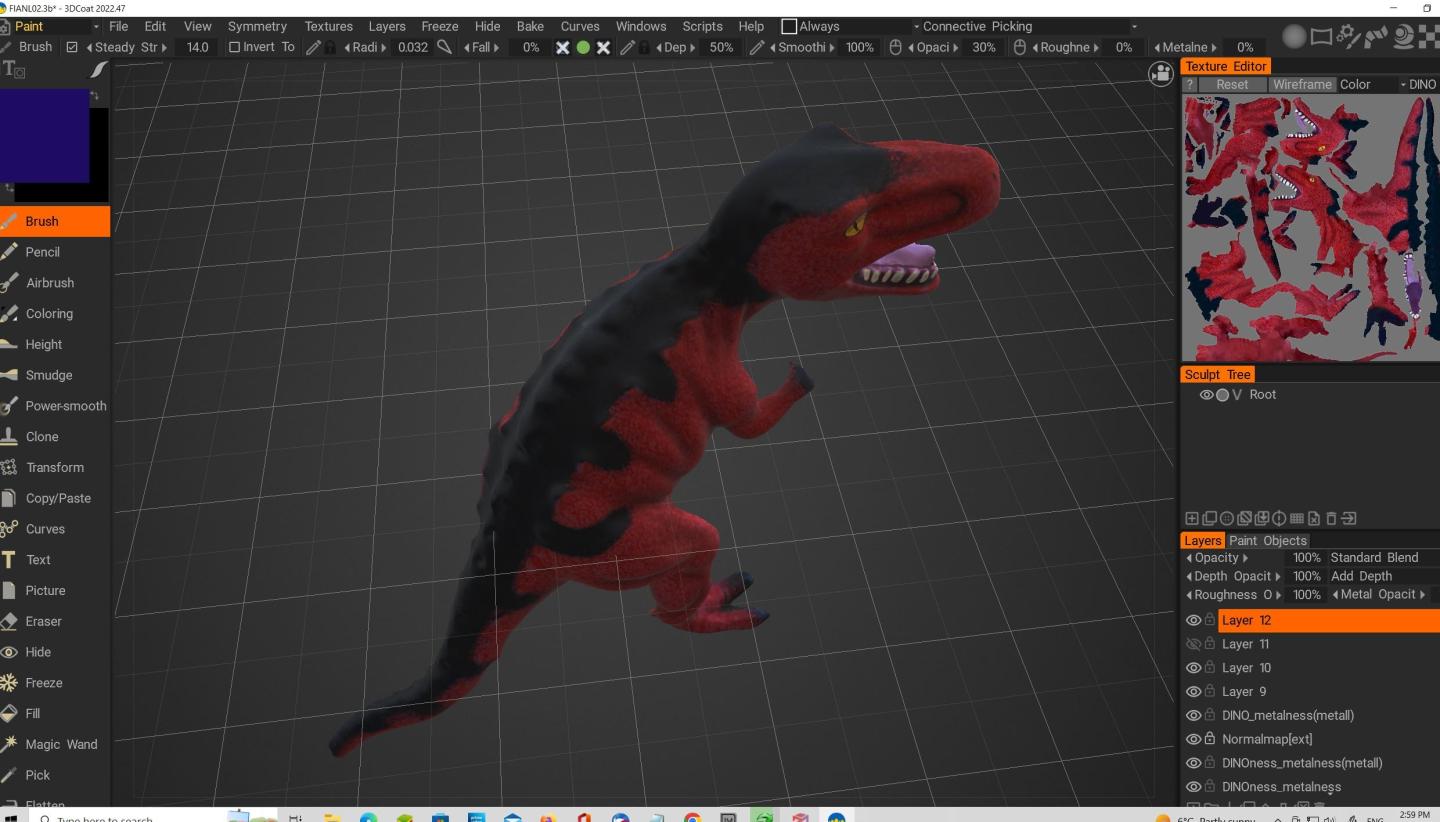Image resolution: width=1440 pixels, height=822 pixels.
Task: Open the DINO texture set dropdown
Action: 1423,85
